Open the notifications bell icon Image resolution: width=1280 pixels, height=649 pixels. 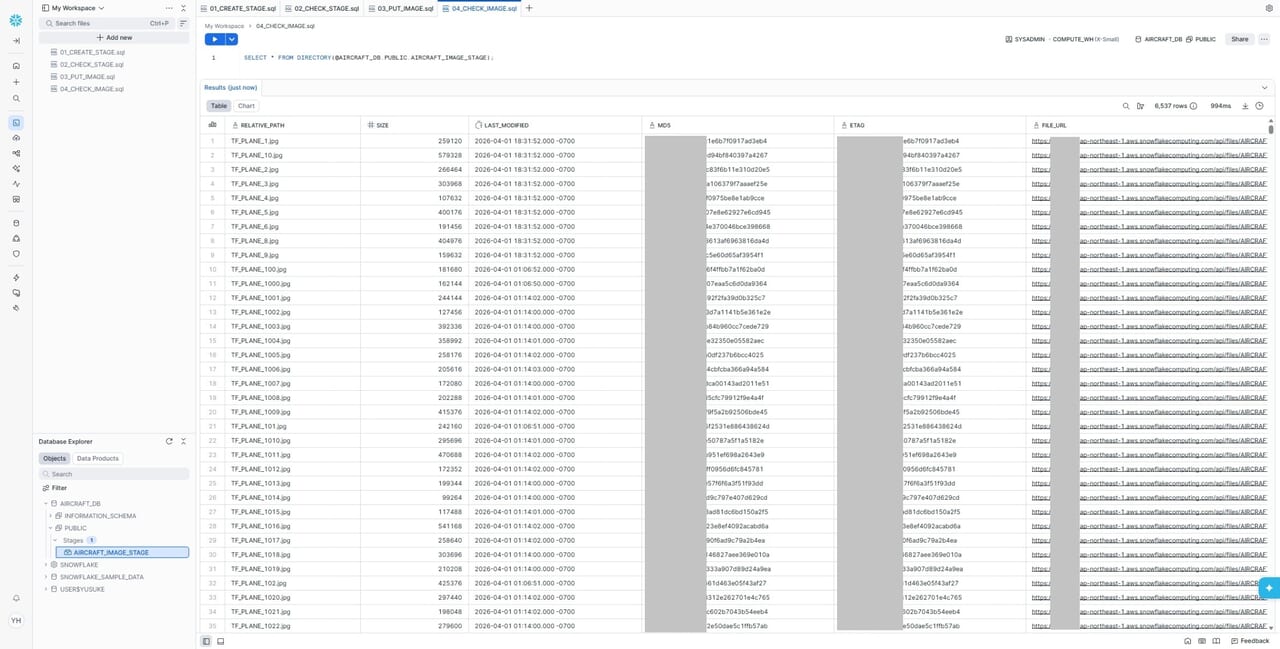tap(16, 598)
